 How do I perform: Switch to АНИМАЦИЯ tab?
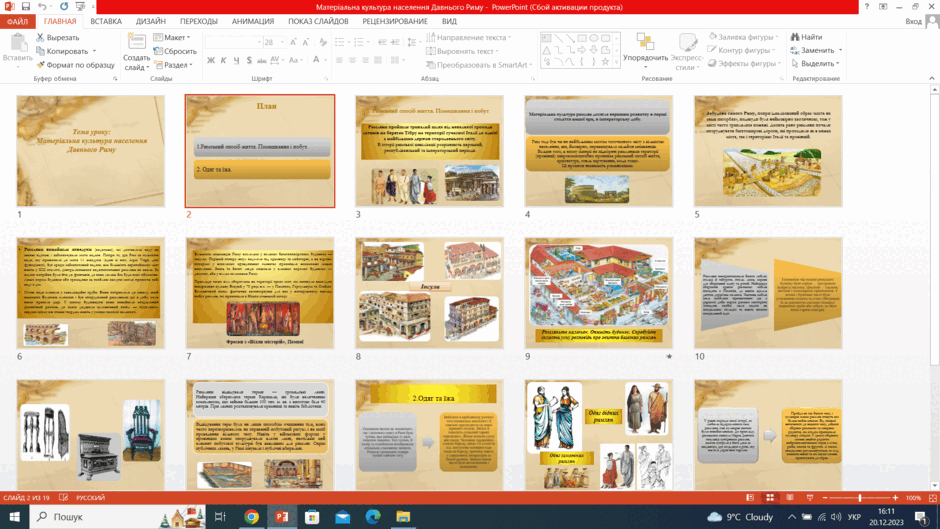(253, 22)
